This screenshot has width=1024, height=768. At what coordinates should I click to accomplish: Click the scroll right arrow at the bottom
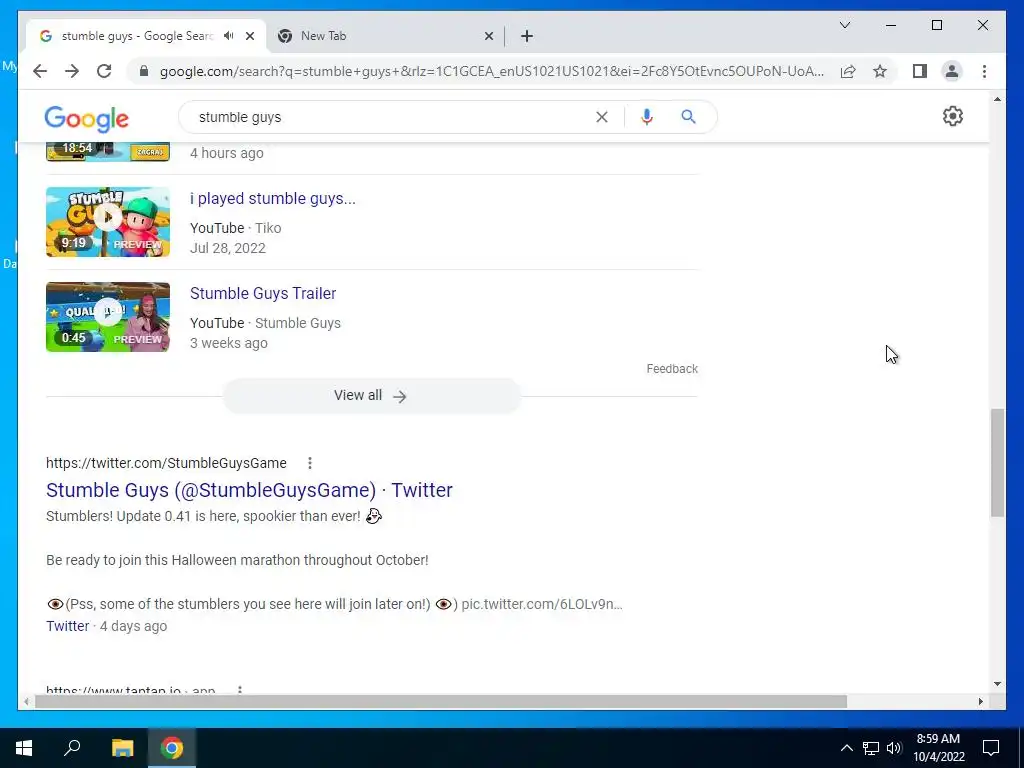pos(980,701)
